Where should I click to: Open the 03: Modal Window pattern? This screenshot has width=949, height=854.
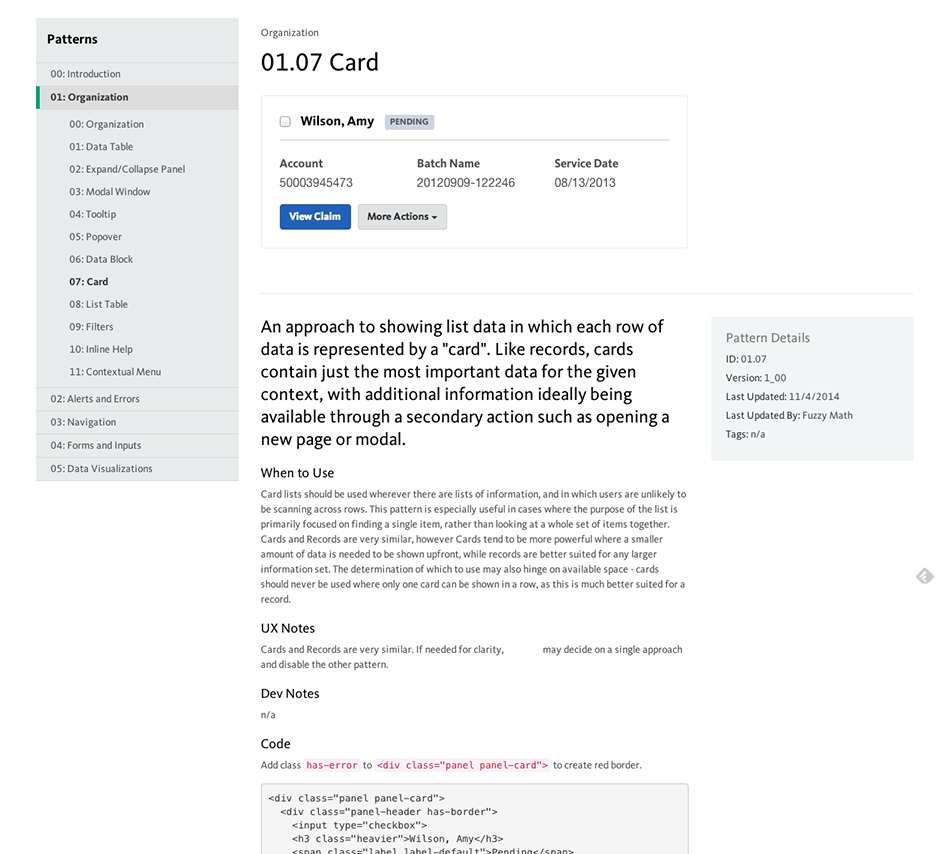110,192
